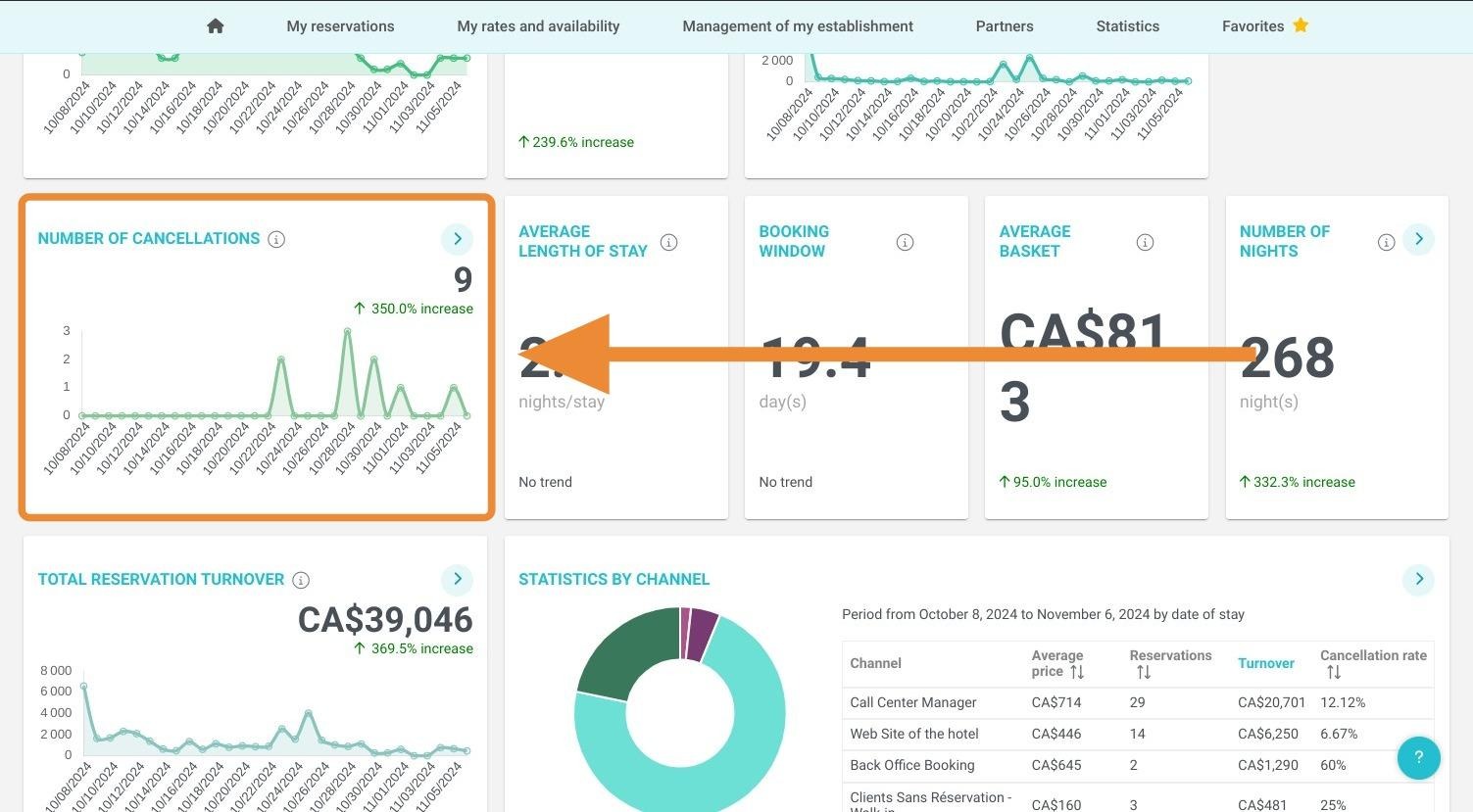This screenshot has height=812, width=1473.
Task: Go to the home icon
Action: (216, 26)
